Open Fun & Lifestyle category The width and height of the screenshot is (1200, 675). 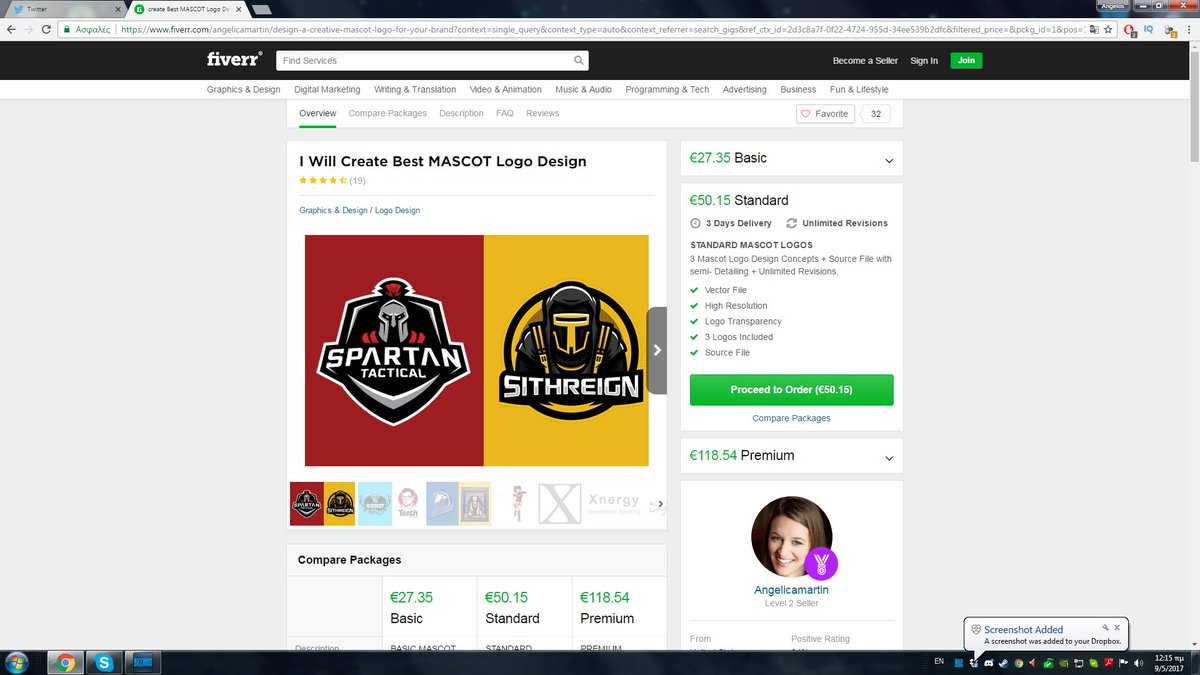859,89
